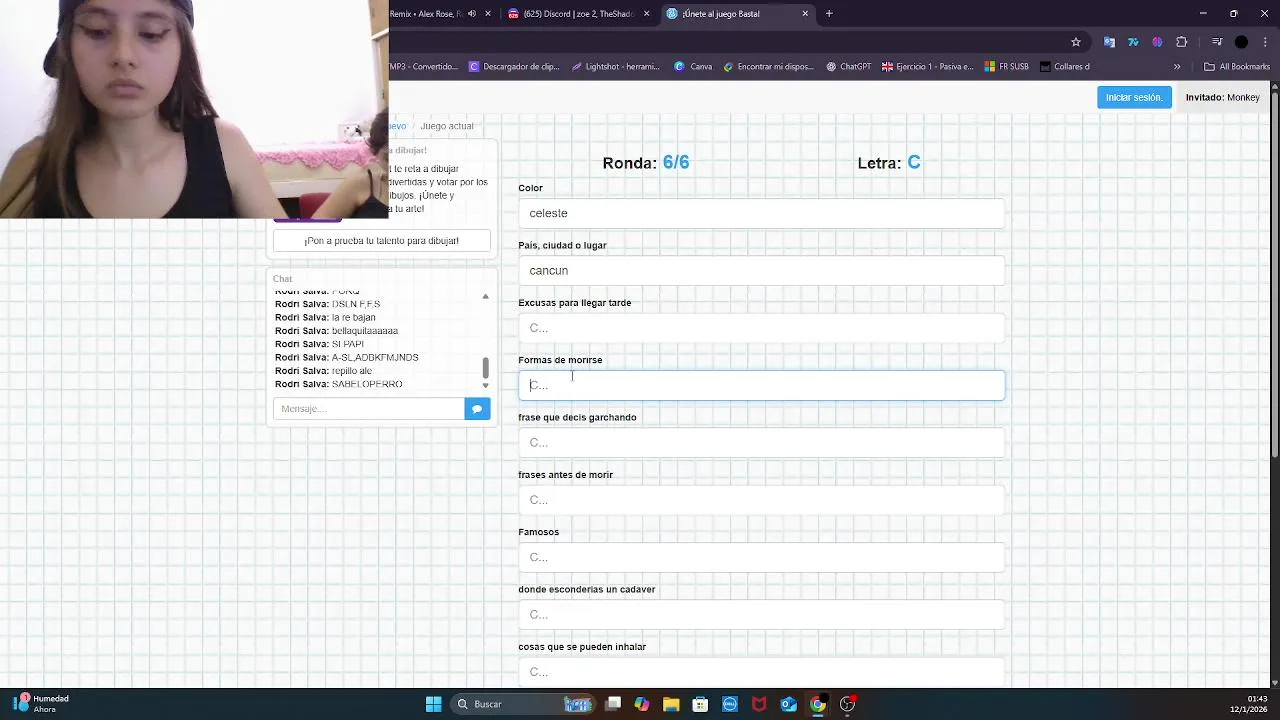Open the Encontrar mi dispositivo bookmark
This screenshot has width=1280, height=720.
coord(768,67)
